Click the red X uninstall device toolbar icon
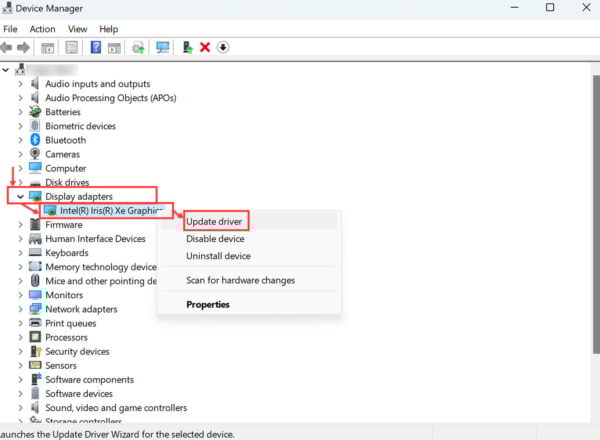The height and width of the screenshot is (440, 600). click(x=205, y=47)
